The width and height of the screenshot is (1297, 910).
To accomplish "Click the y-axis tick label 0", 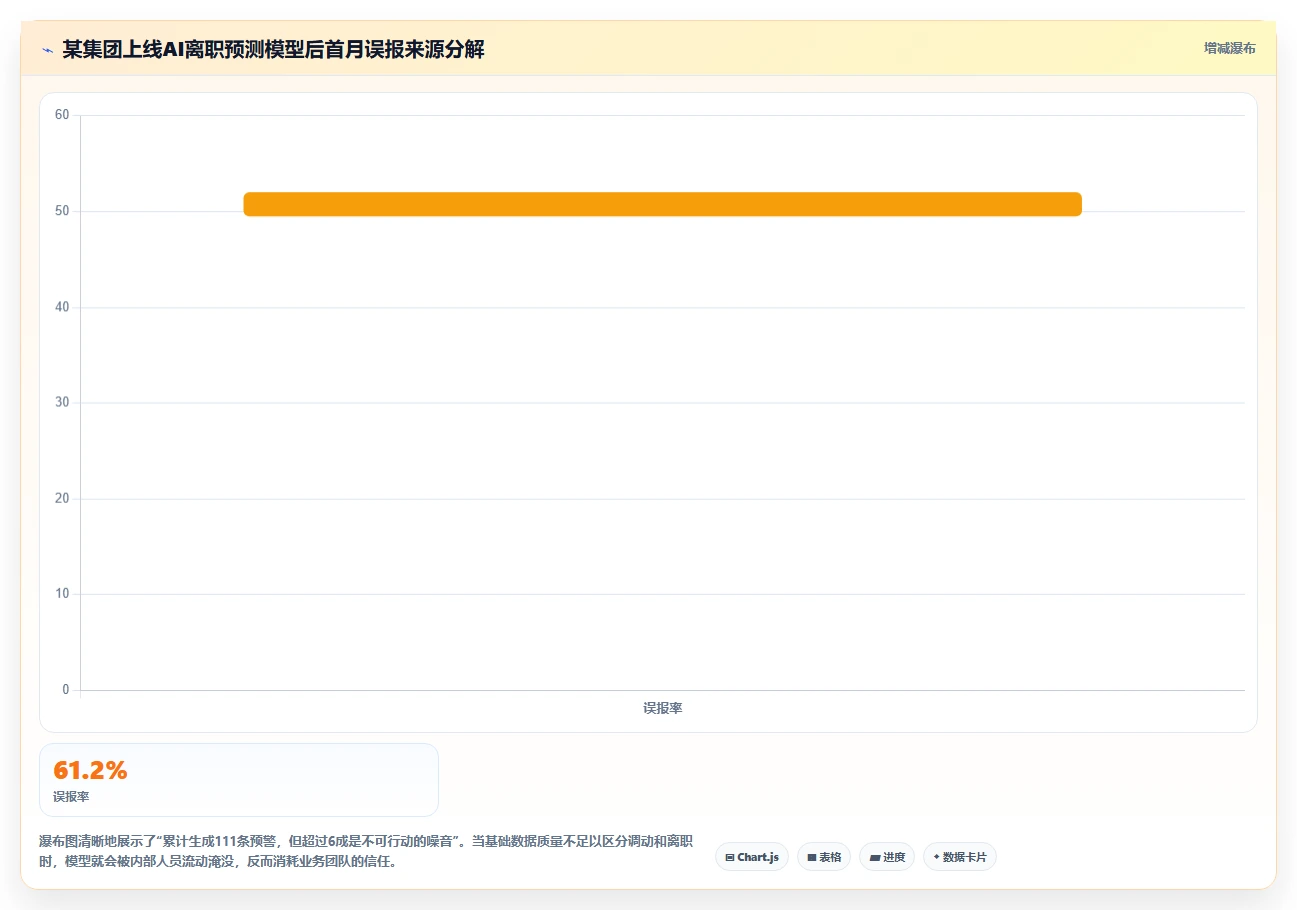I will click(66, 690).
